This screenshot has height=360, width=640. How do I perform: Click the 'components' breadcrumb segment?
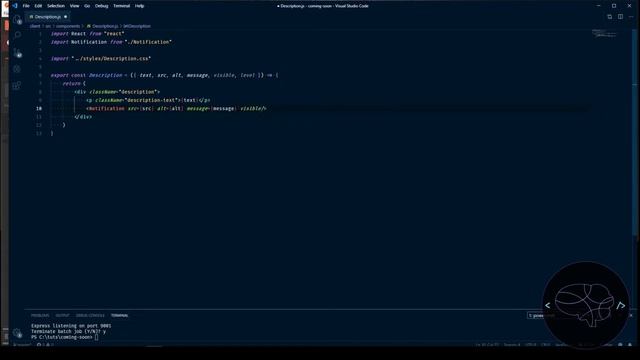tap(68, 26)
